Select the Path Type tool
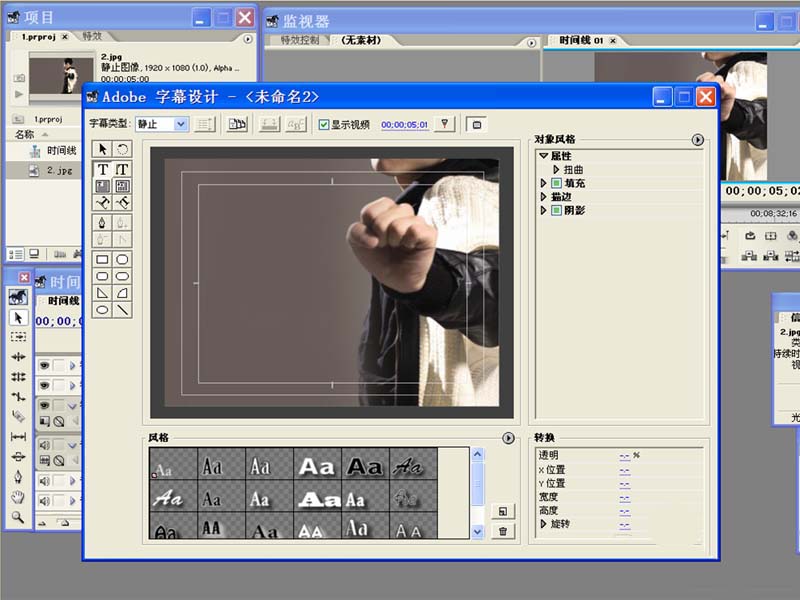This screenshot has width=800, height=600. [x=103, y=203]
